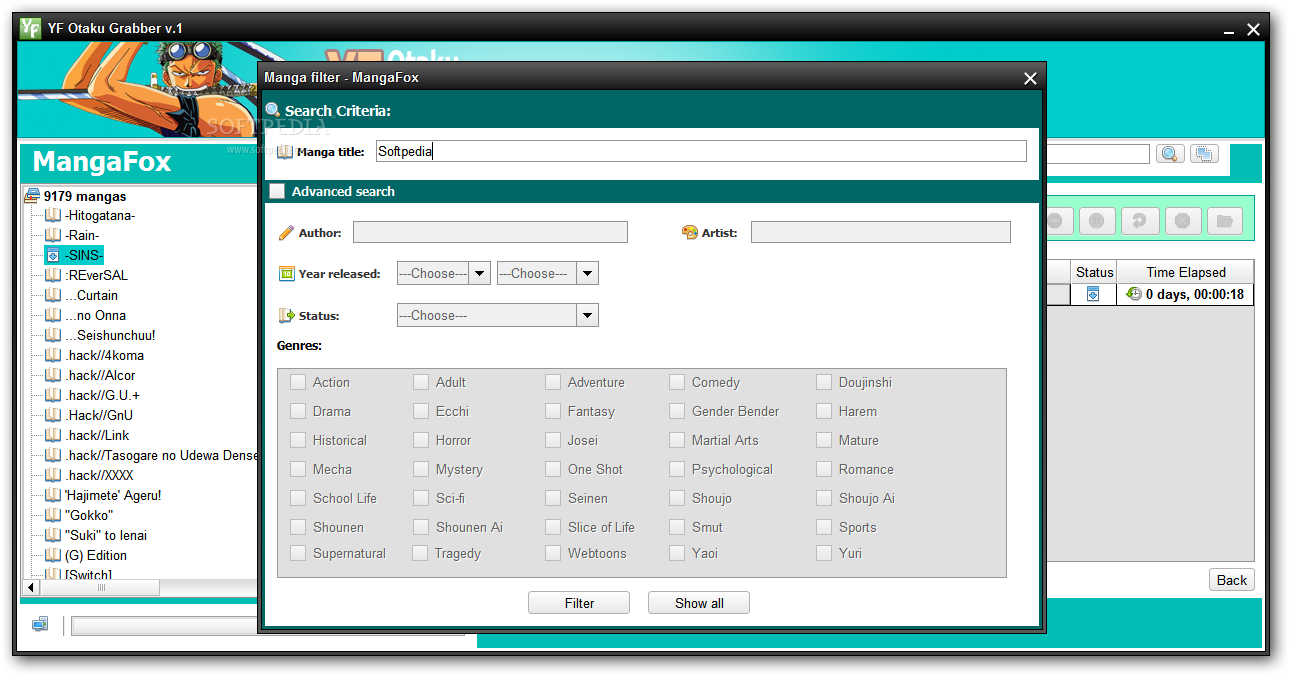Tick the Comedy genre checkbox
Screen dimensions: 1290x676
(x=677, y=382)
